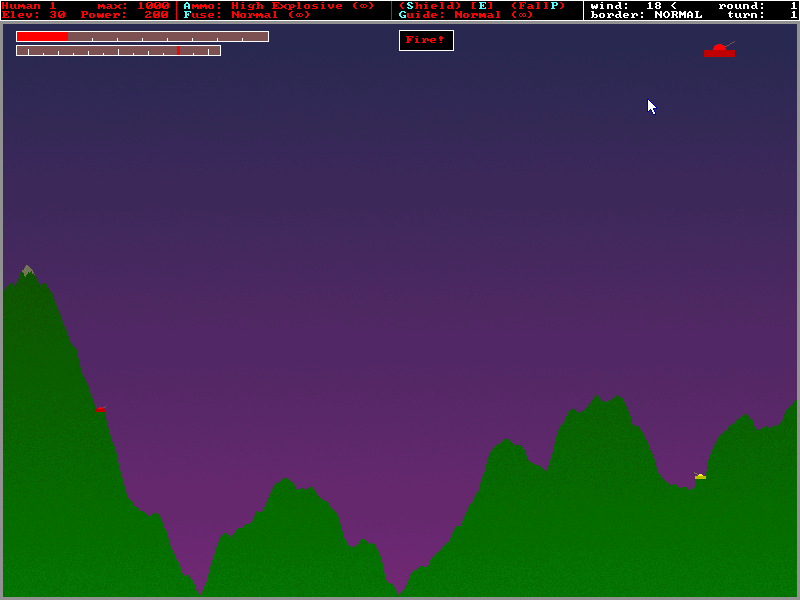800x600 pixels.
Task: Click the Elev: 30 readout
Action: 34,15
